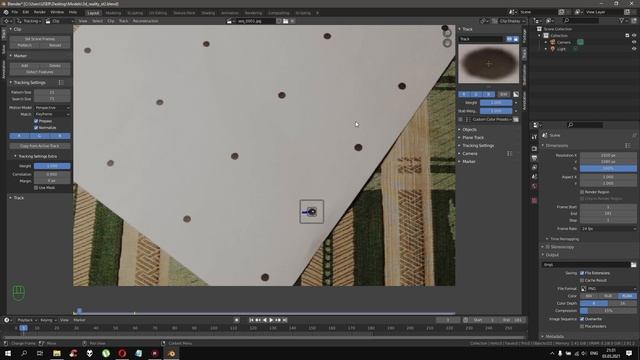640x360 pixels.
Task: Adjust the Compression slider
Action: 608,311
